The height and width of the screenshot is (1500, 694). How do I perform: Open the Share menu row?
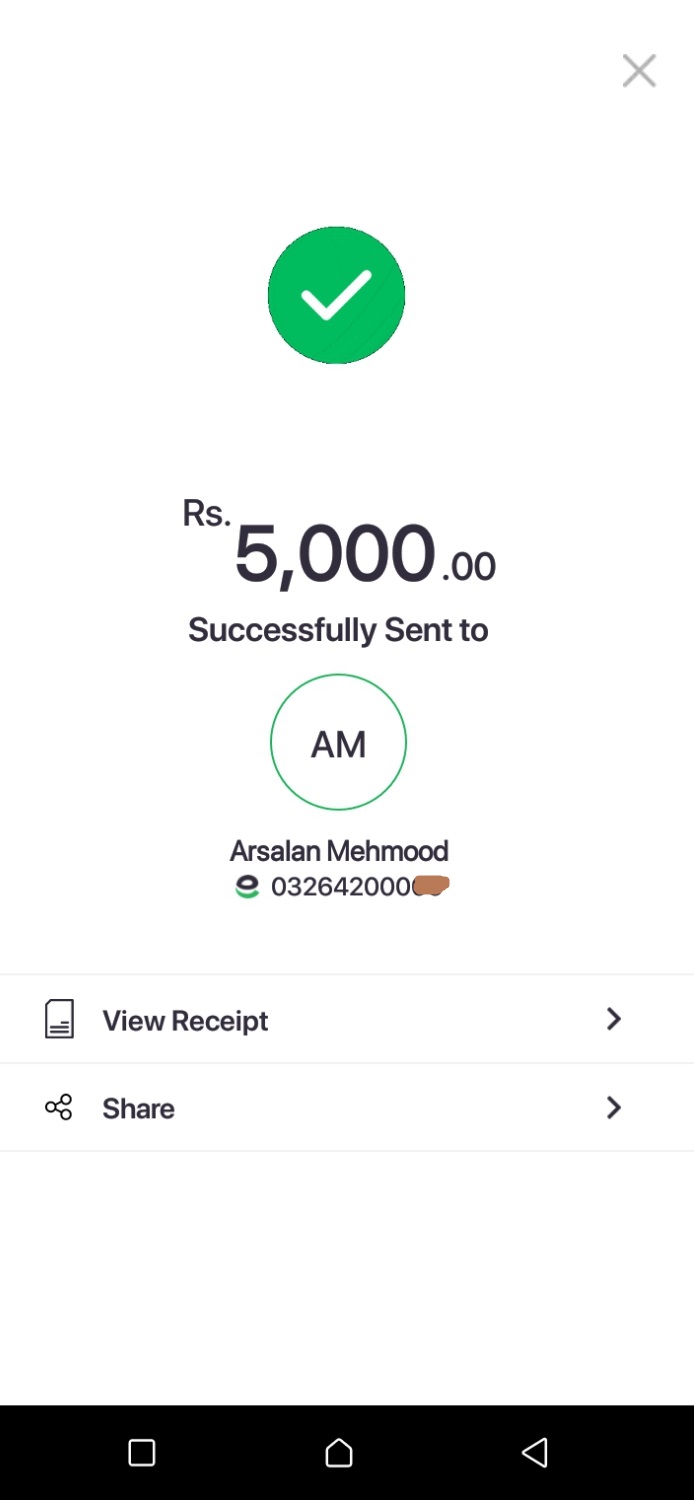347,1107
